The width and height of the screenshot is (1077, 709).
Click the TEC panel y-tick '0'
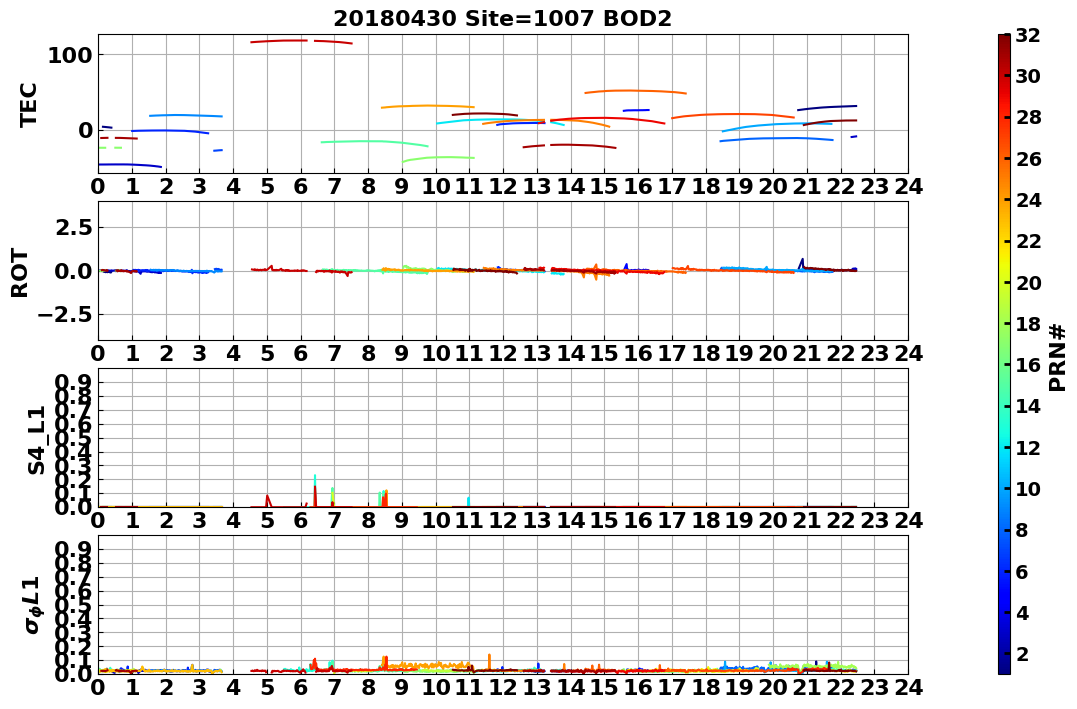[x=85, y=130]
